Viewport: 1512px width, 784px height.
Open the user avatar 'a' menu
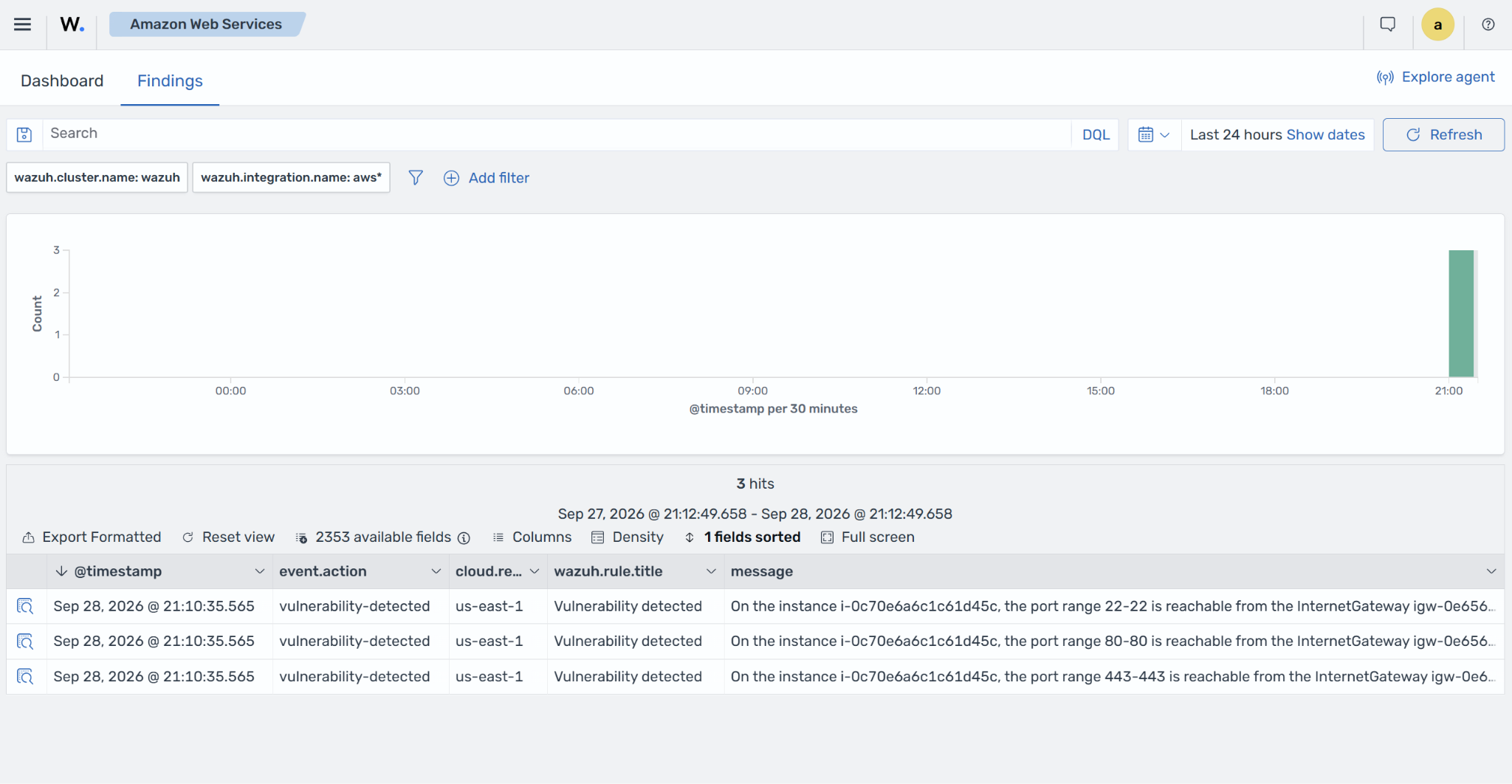click(x=1437, y=24)
